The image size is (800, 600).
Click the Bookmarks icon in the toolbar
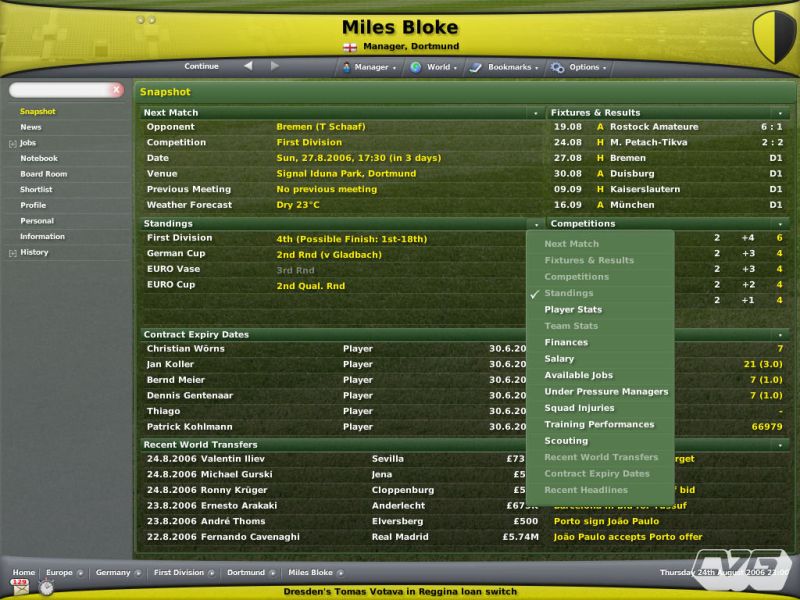point(476,67)
